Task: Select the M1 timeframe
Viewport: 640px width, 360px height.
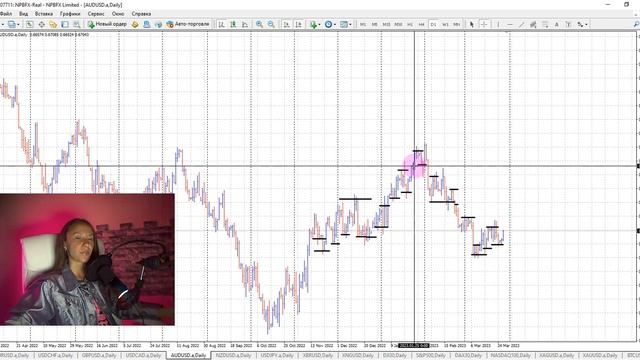Action: [363, 24]
